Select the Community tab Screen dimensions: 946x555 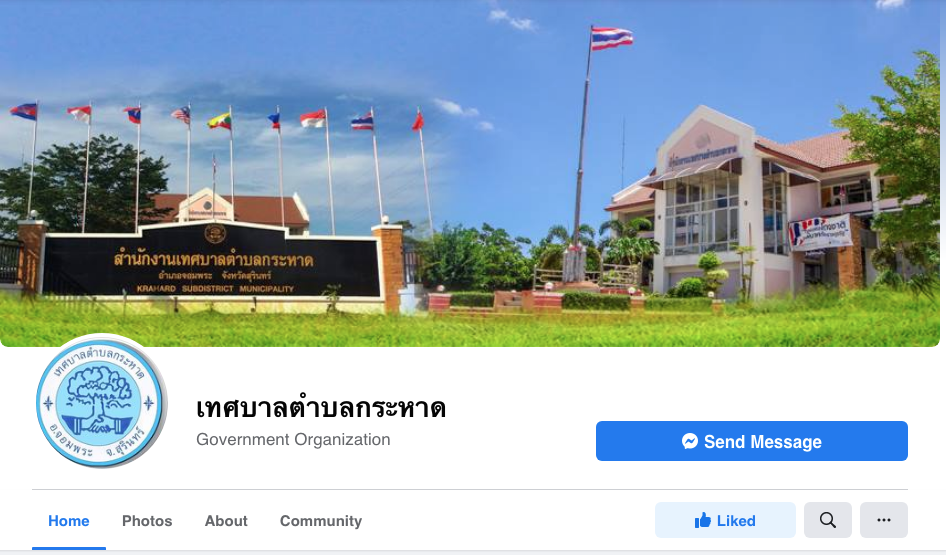coord(321,521)
